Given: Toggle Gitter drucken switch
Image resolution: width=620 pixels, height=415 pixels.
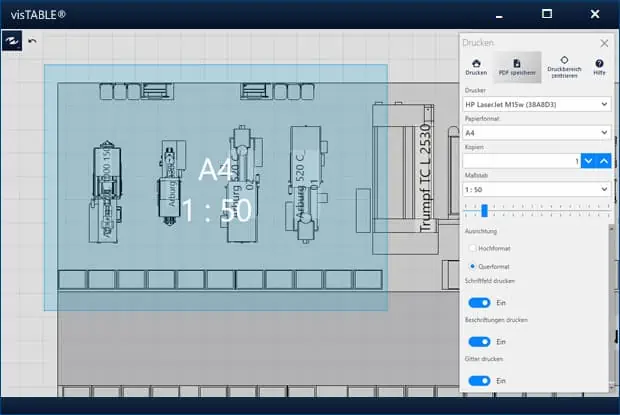Looking at the screenshot, I should [479, 381].
